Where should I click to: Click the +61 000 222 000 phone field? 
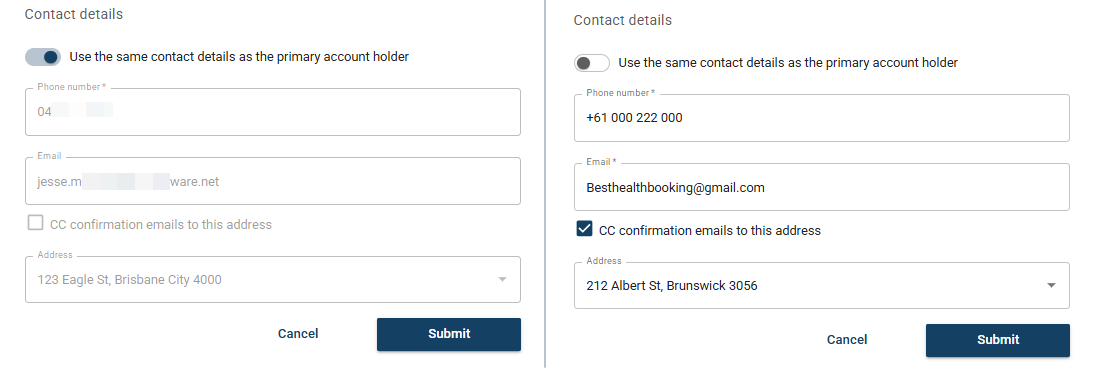(822, 118)
